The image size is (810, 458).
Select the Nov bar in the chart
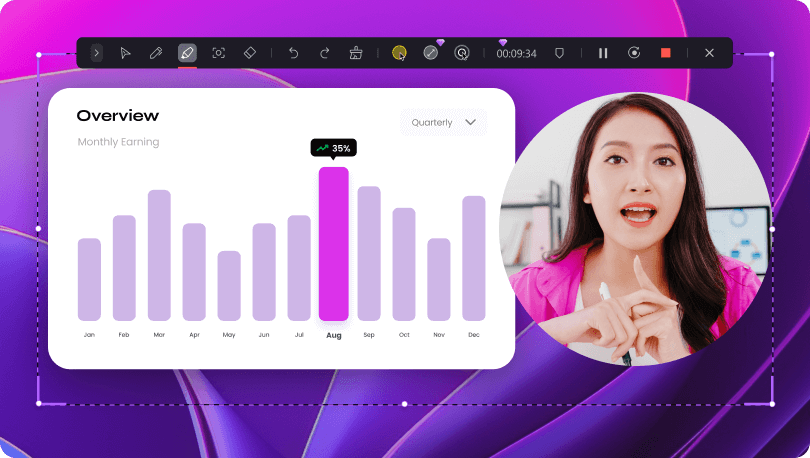439,279
